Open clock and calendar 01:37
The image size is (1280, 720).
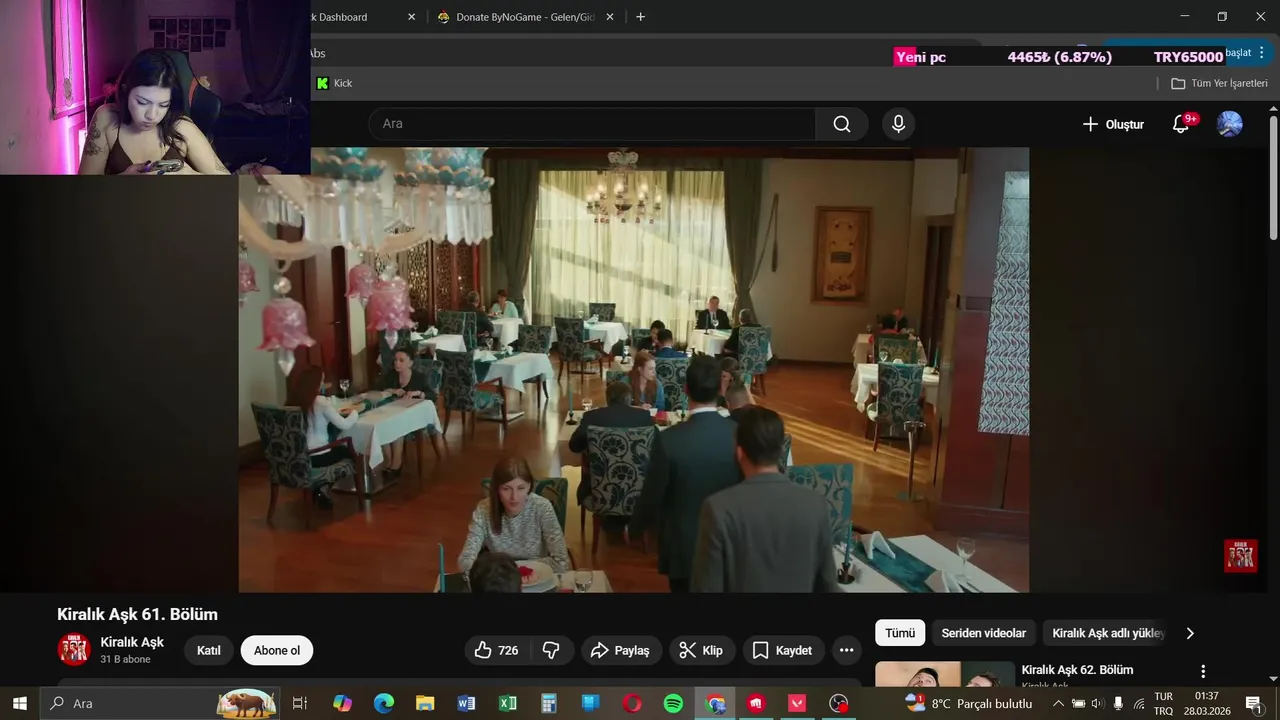(1207, 704)
